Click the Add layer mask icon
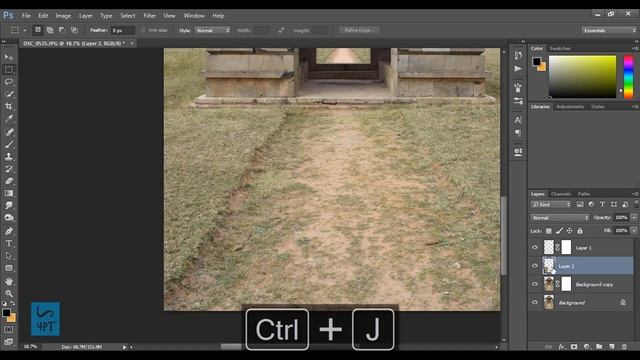 click(x=574, y=347)
